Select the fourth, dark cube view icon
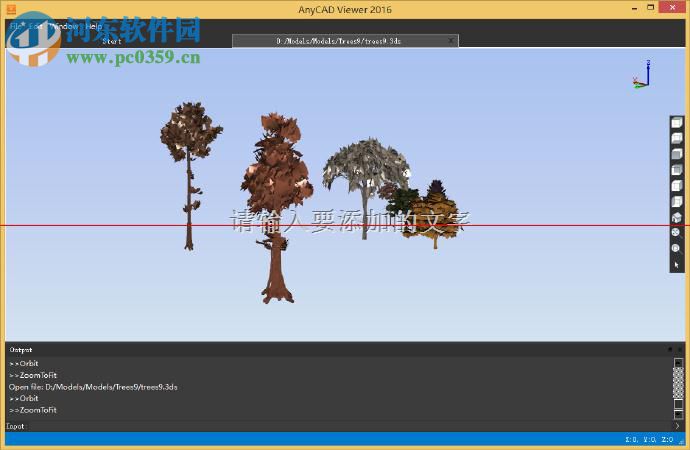Viewport: 690px width, 450px height. click(x=677, y=170)
